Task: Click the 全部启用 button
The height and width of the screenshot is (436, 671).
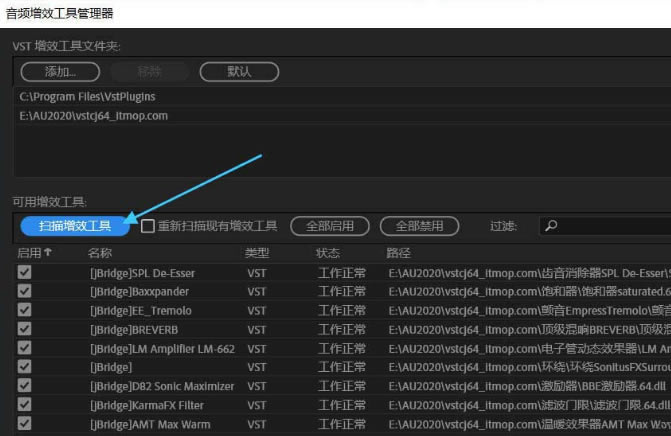Action: pyautogui.click(x=330, y=226)
